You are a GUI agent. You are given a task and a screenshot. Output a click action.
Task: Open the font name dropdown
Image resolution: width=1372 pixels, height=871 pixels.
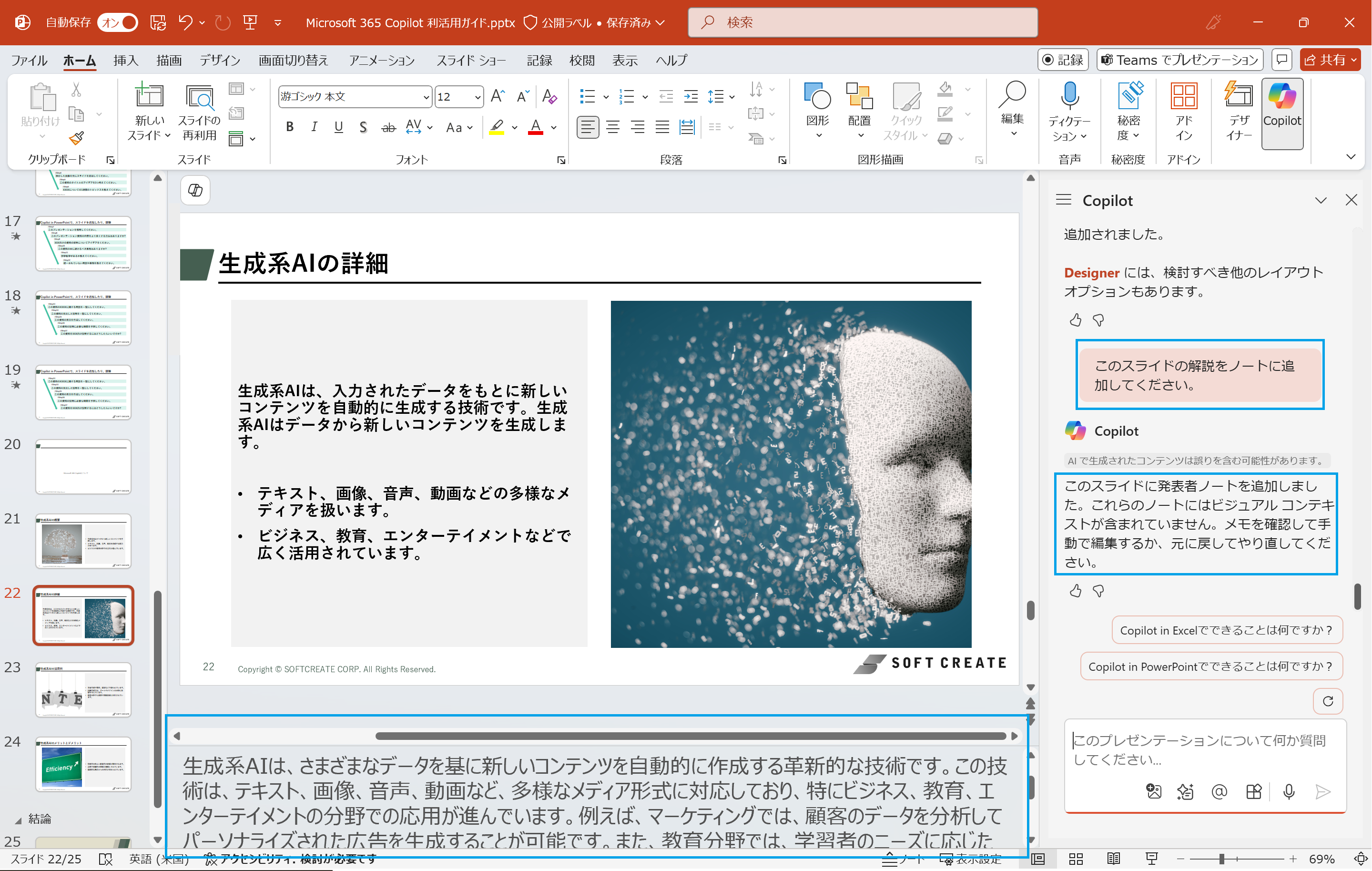[426, 97]
